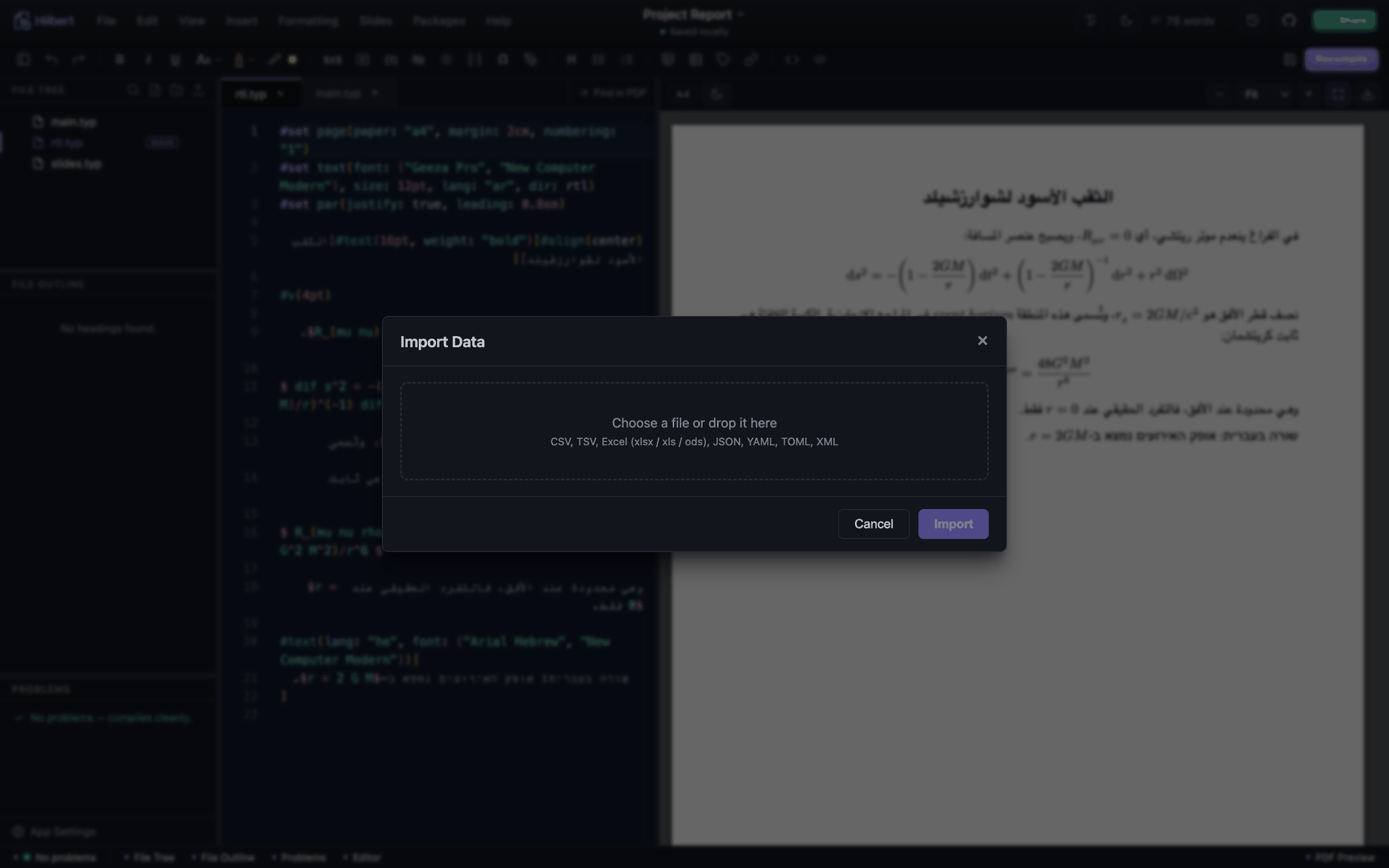Confirm with the Import button
Screen dimensions: 1389x868
[953, 524]
